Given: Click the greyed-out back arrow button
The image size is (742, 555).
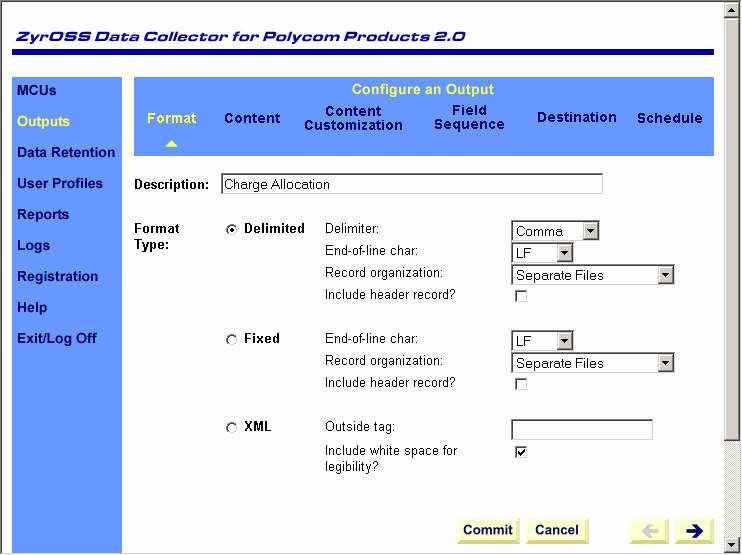Looking at the screenshot, I should tap(649, 530).
